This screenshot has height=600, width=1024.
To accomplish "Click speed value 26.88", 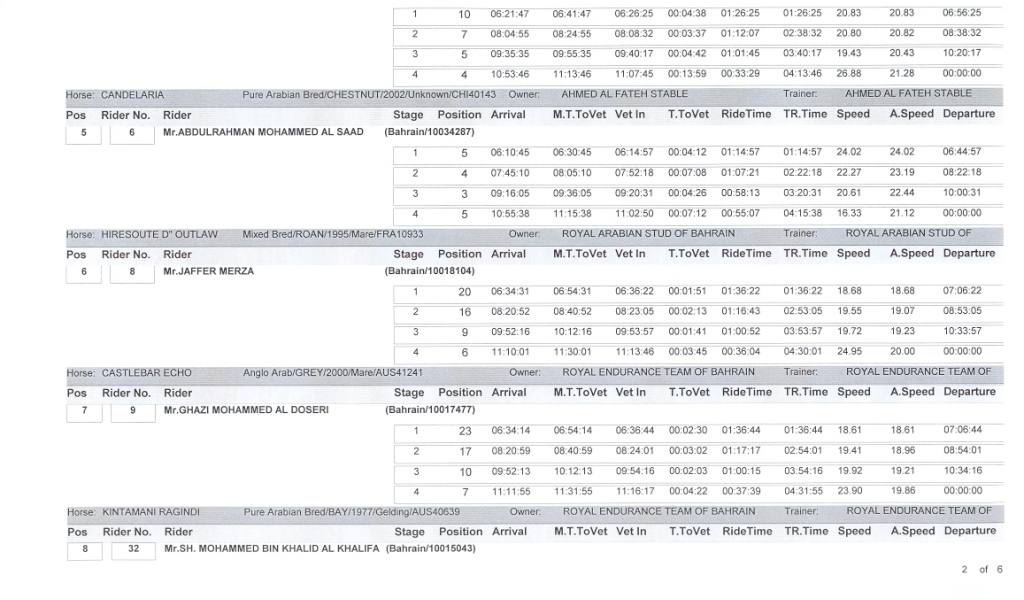I will tap(849, 74).
